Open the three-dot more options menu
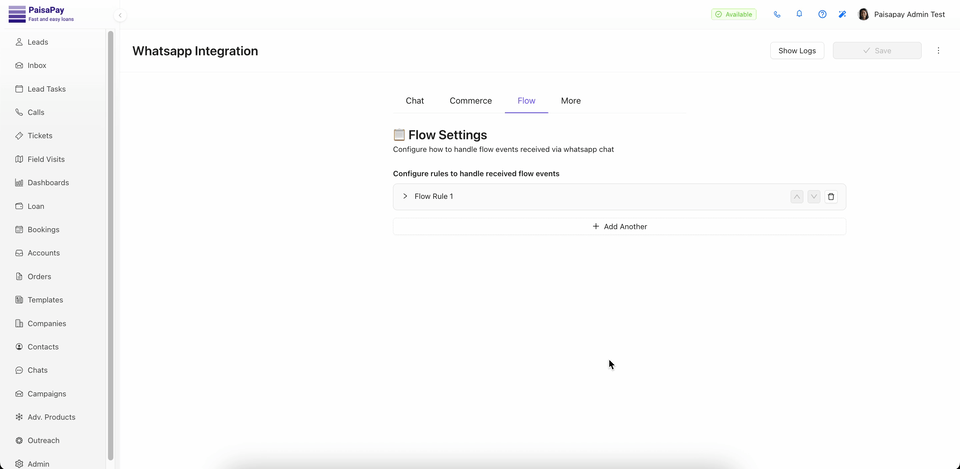This screenshot has height=469, width=960. pos(938,51)
